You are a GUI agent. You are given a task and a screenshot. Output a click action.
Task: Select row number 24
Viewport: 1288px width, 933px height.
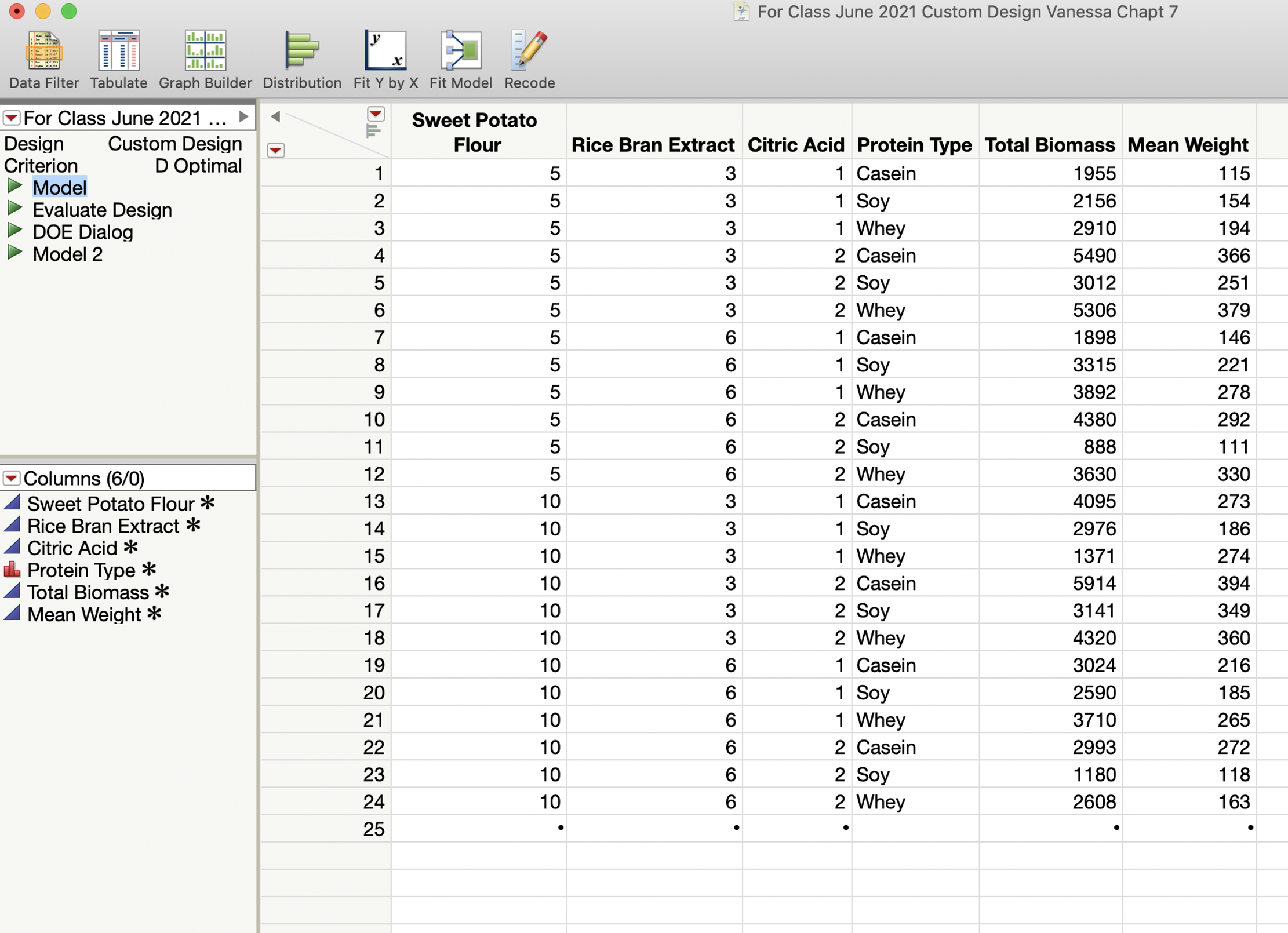pos(326,801)
